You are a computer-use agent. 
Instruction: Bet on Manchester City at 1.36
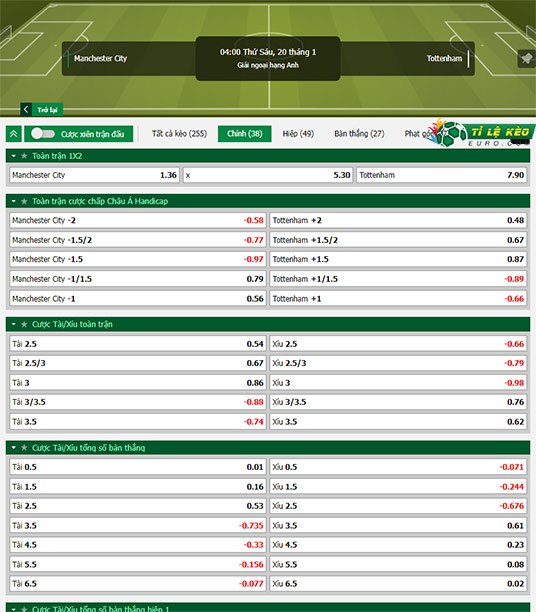[x=94, y=175]
